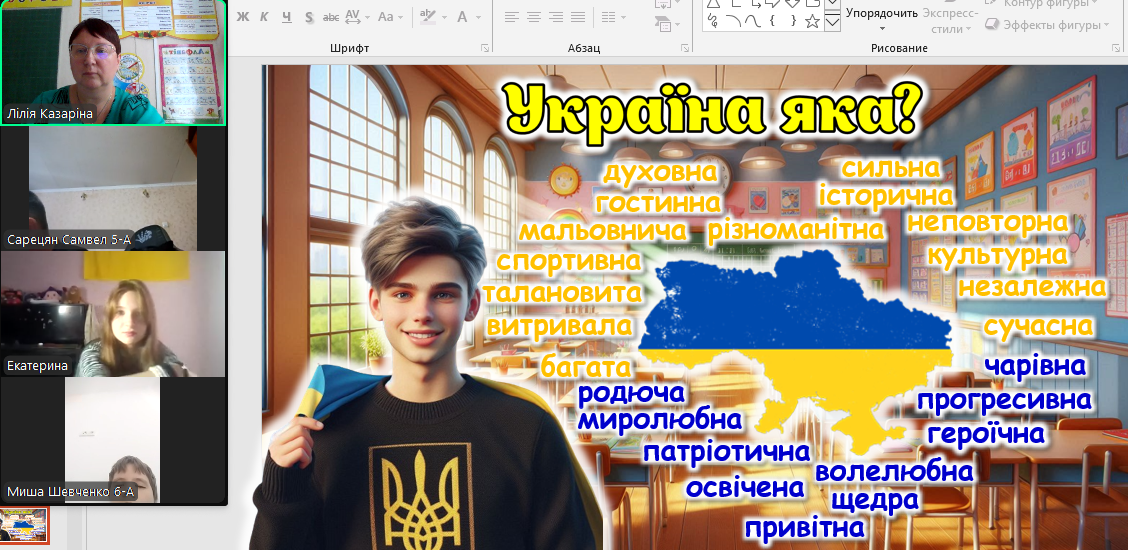This screenshot has width=1128, height=550.
Task: Select the right brace shape
Action: click(792, 21)
